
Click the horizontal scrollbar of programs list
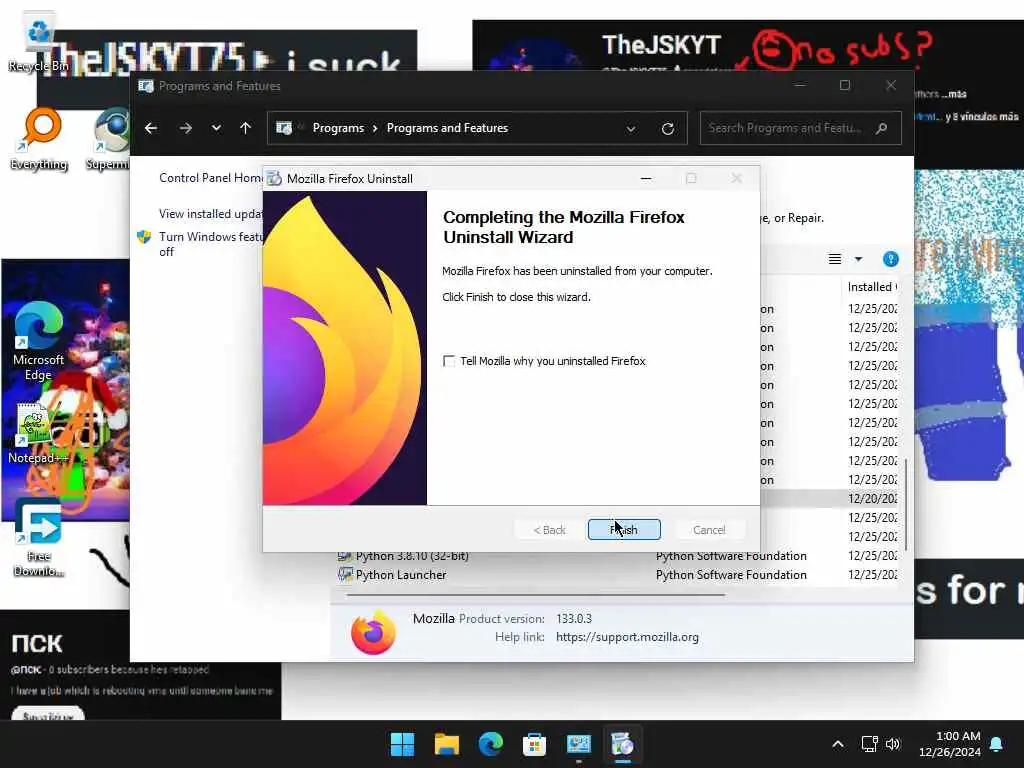(536, 595)
